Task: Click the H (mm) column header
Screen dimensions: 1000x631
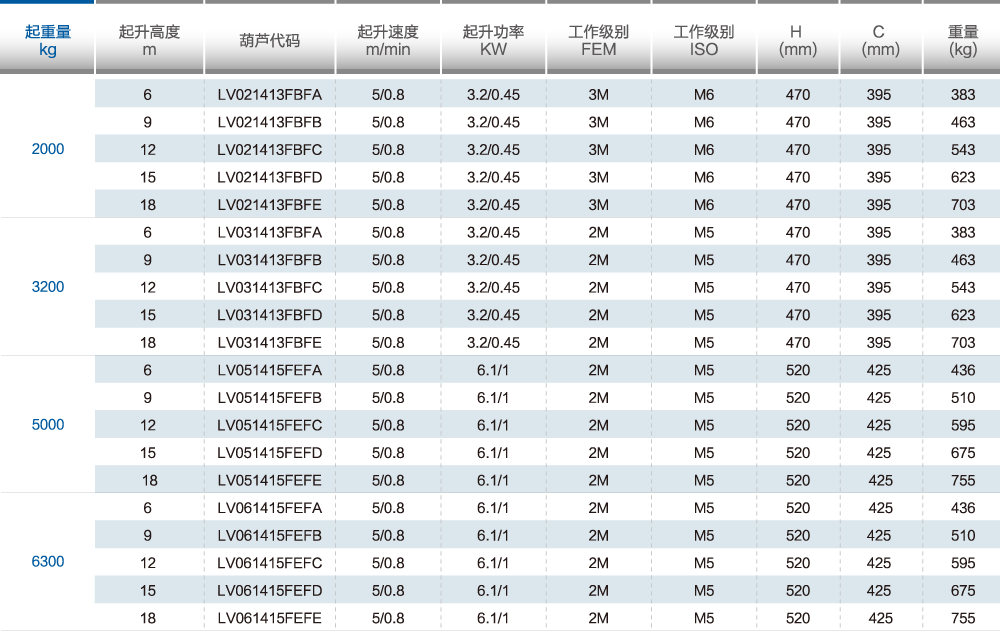Action: [x=797, y=41]
